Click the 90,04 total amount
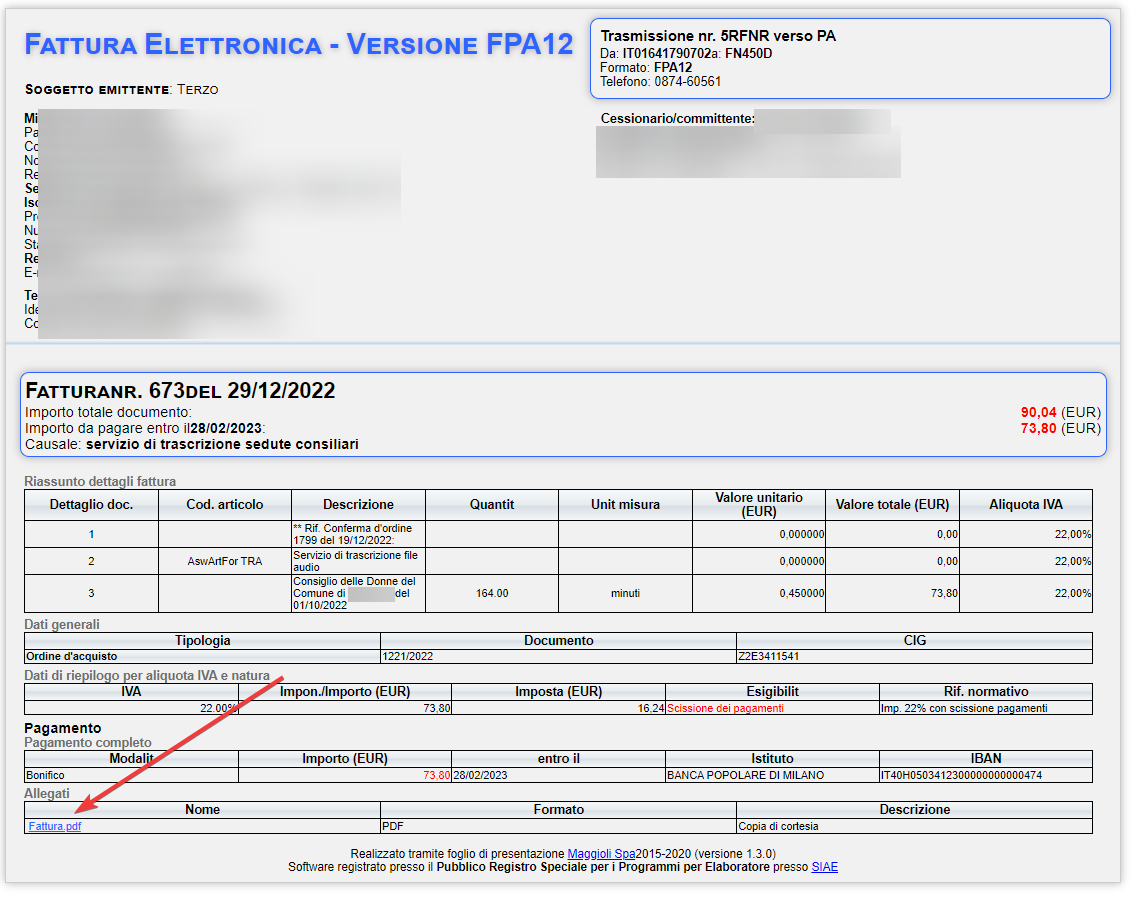 pos(1038,412)
